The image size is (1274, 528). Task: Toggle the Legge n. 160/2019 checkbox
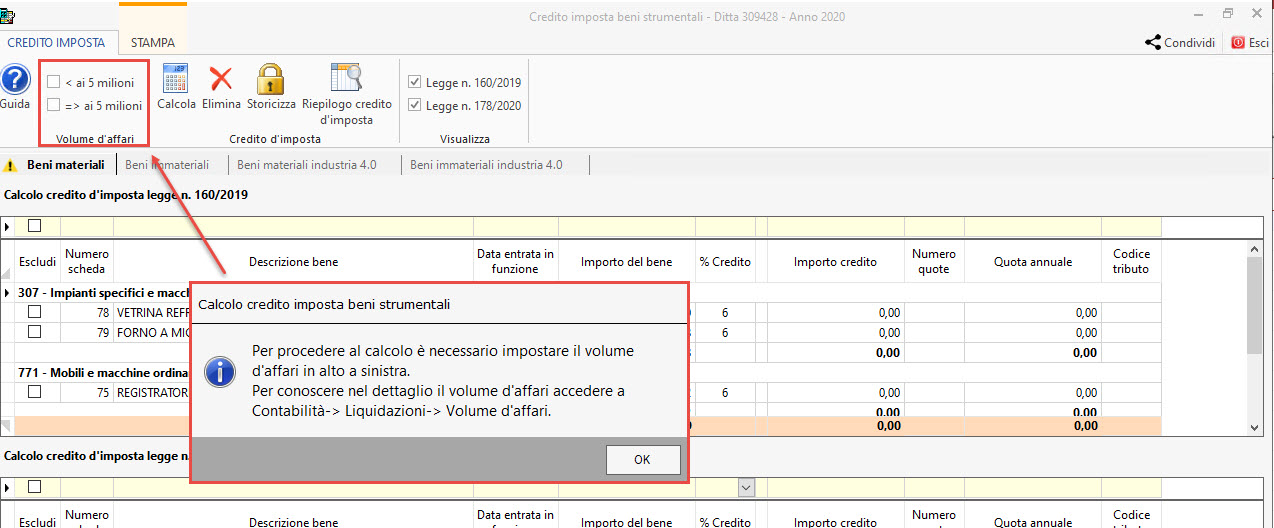[x=415, y=82]
